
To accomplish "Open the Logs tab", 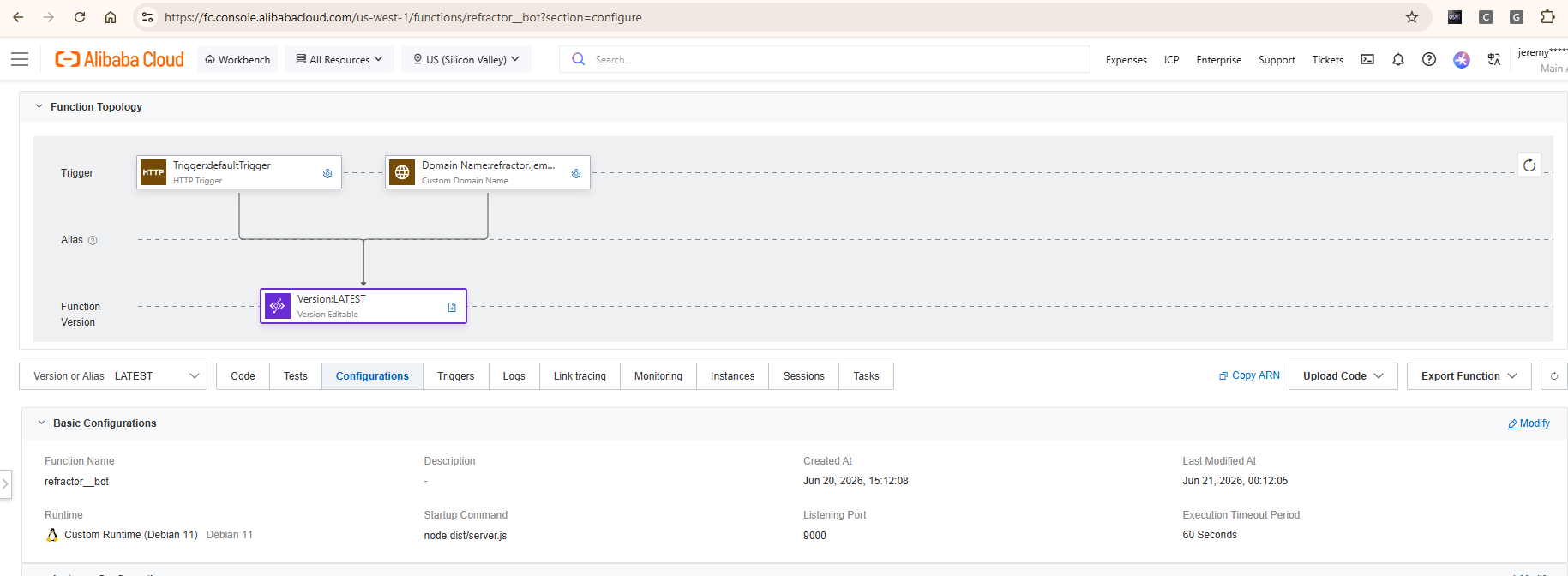I will pyautogui.click(x=514, y=376).
